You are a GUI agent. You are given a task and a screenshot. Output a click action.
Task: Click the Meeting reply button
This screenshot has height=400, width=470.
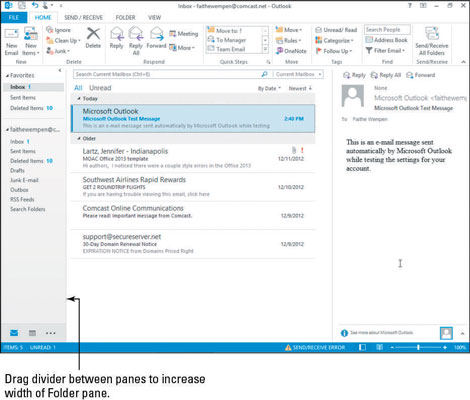183,34
